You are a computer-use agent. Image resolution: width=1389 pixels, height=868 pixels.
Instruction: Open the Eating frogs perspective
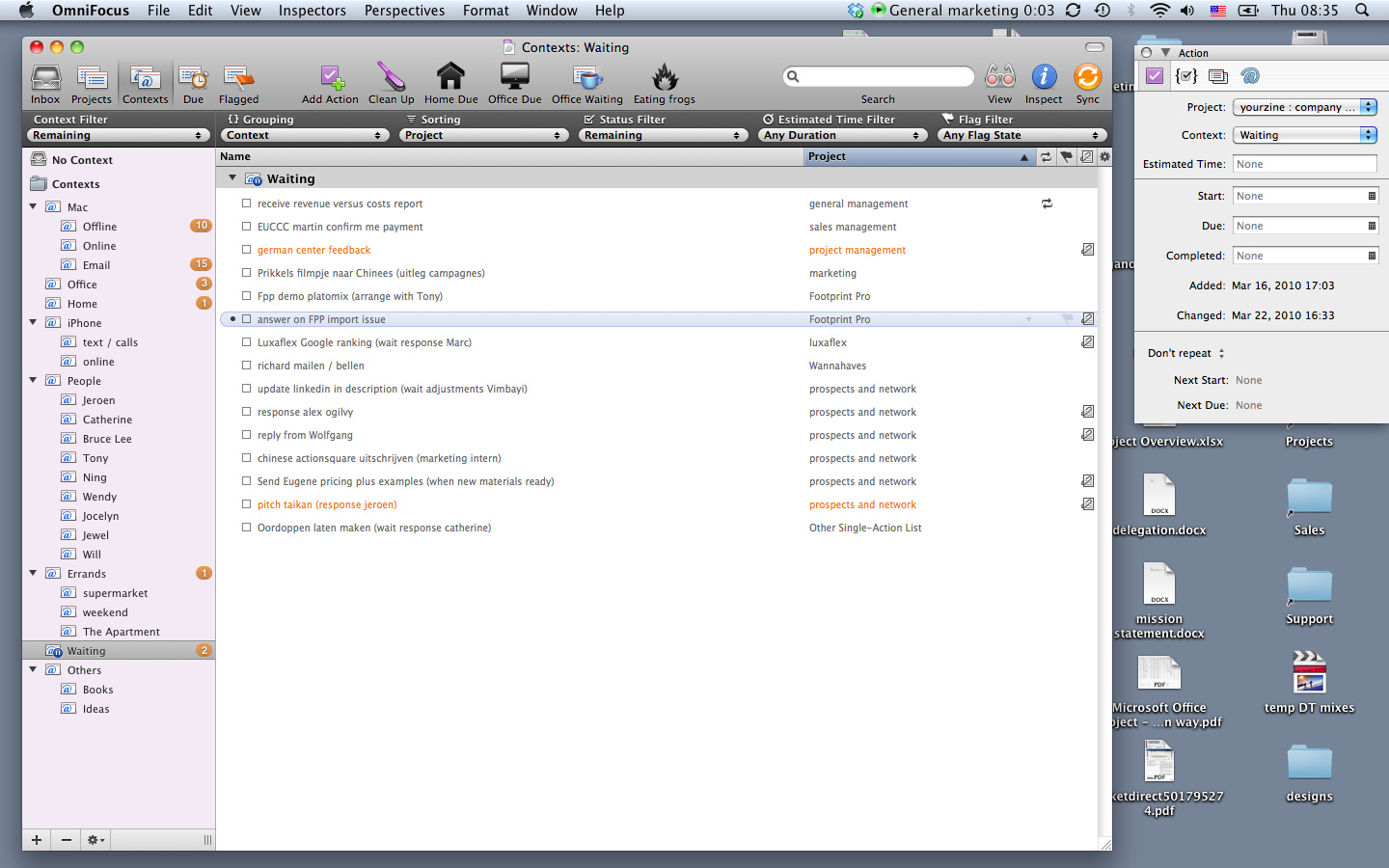tap(665, 84)
